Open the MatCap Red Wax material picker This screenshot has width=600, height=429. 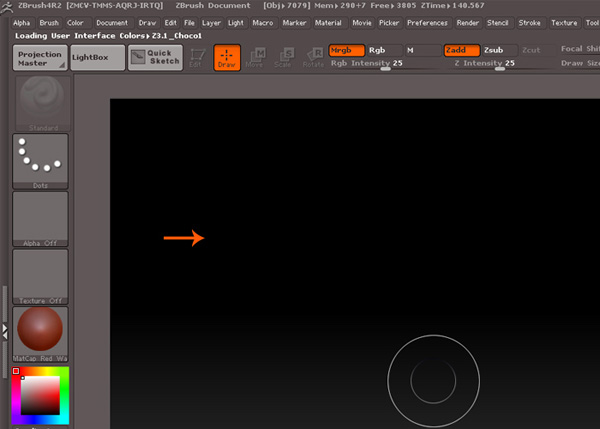(x=40, y=333)
